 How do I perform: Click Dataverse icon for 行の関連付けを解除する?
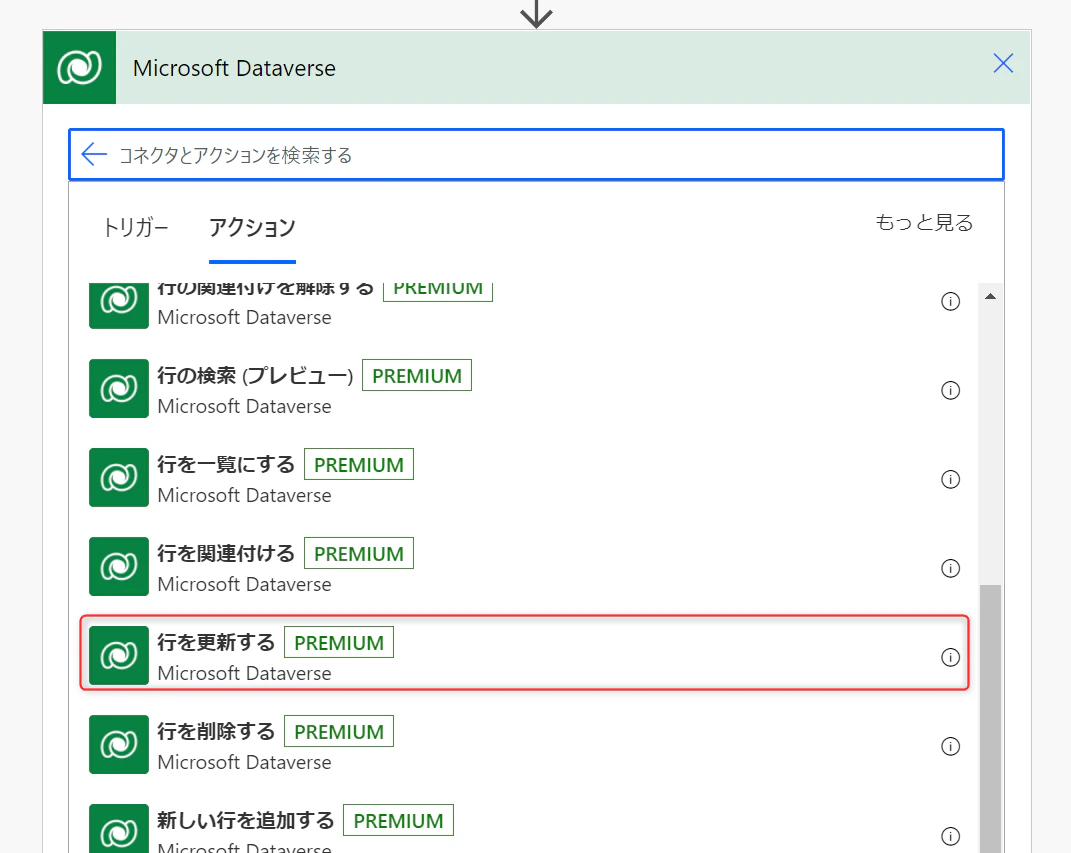coord(119,305)
